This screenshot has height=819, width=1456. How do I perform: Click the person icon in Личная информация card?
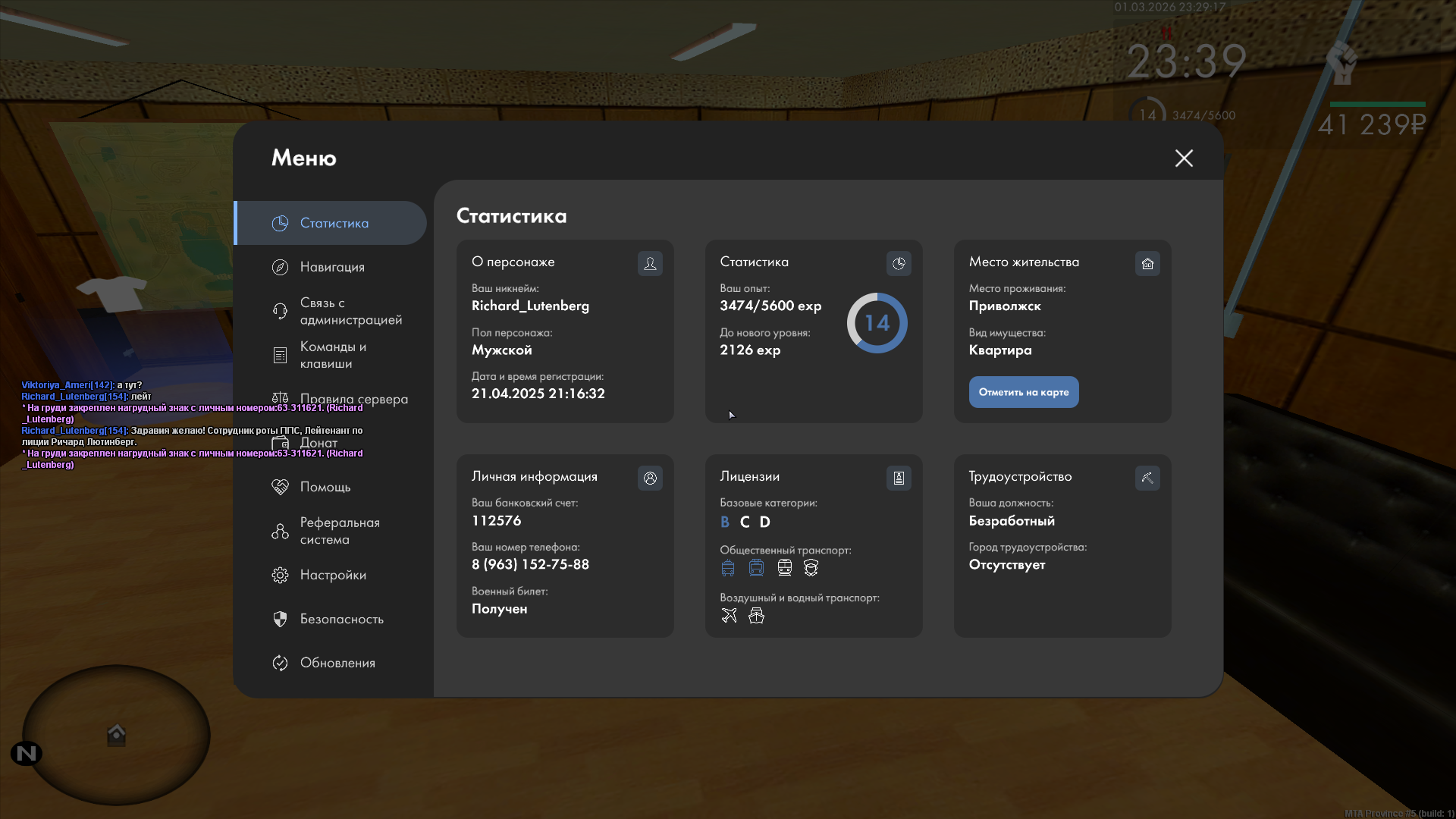650,478
